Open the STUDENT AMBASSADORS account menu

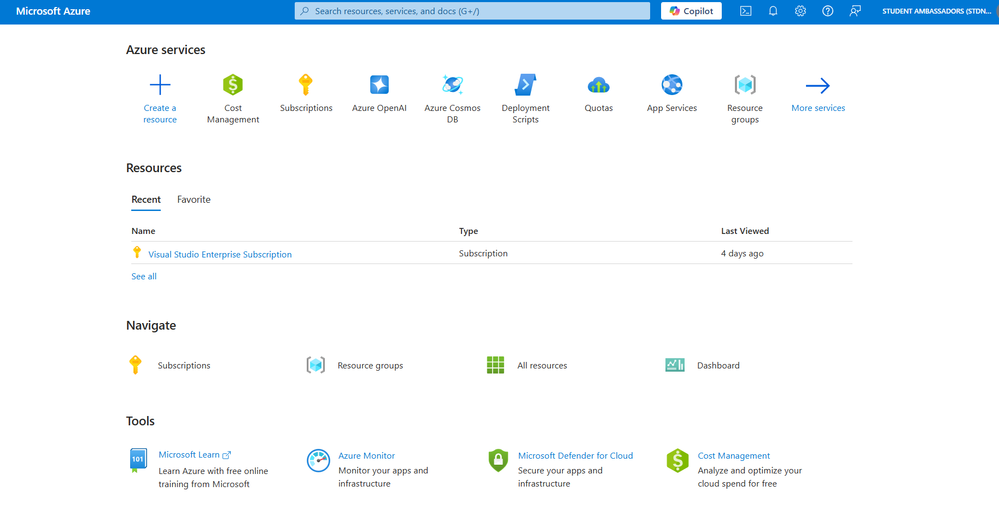937,11
